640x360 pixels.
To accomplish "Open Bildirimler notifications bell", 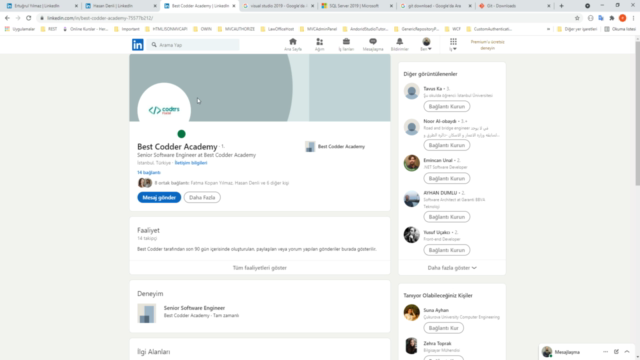I will [x=400, y=44].
